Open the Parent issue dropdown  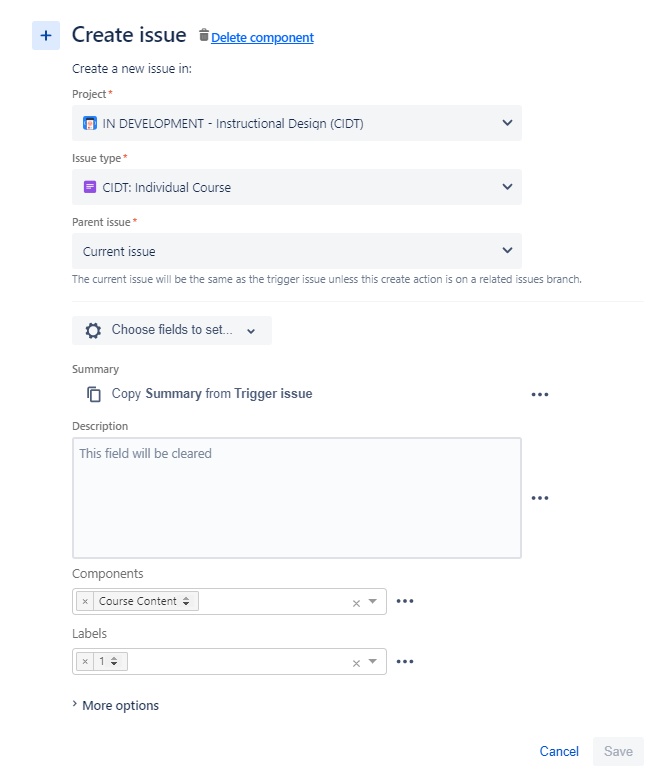[x=296, y=251]
